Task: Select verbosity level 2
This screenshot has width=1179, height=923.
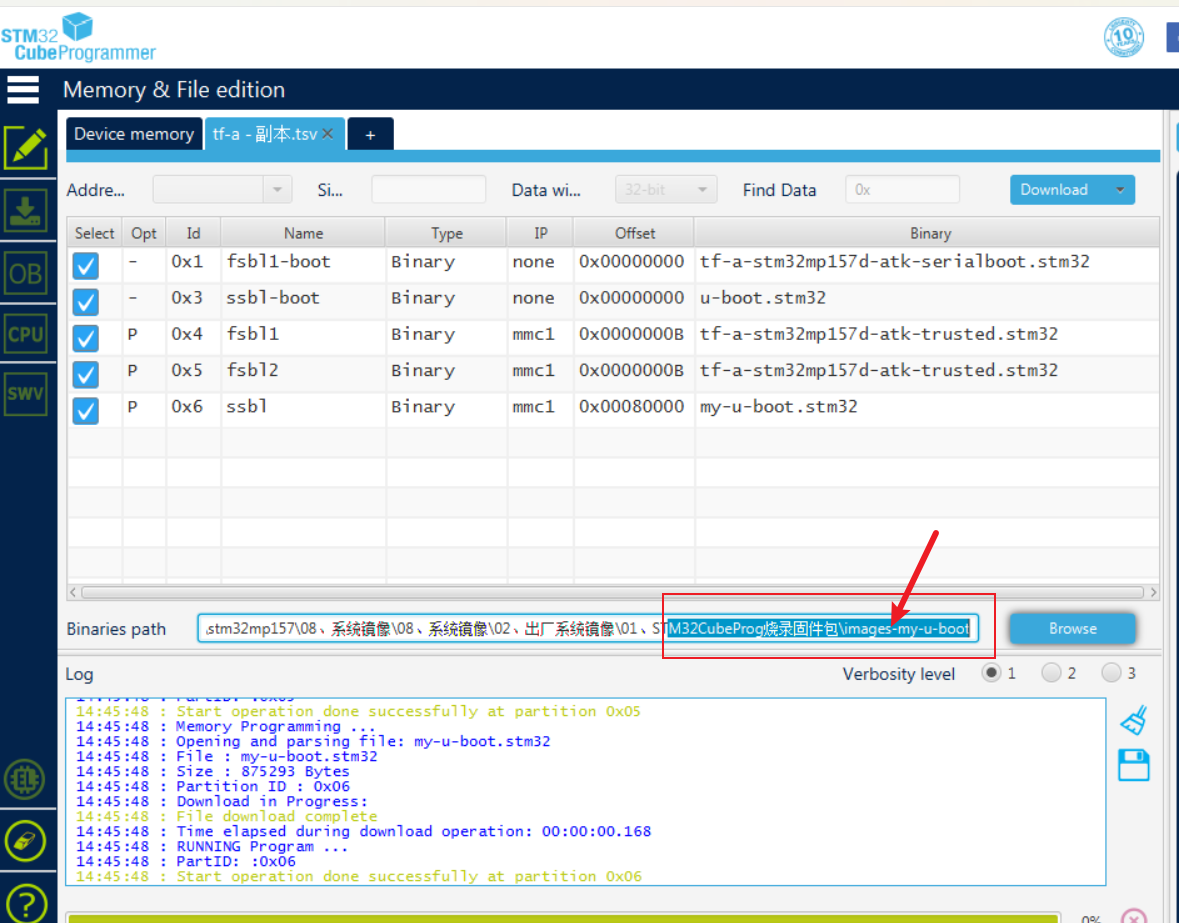Action: click(1051, 673)
